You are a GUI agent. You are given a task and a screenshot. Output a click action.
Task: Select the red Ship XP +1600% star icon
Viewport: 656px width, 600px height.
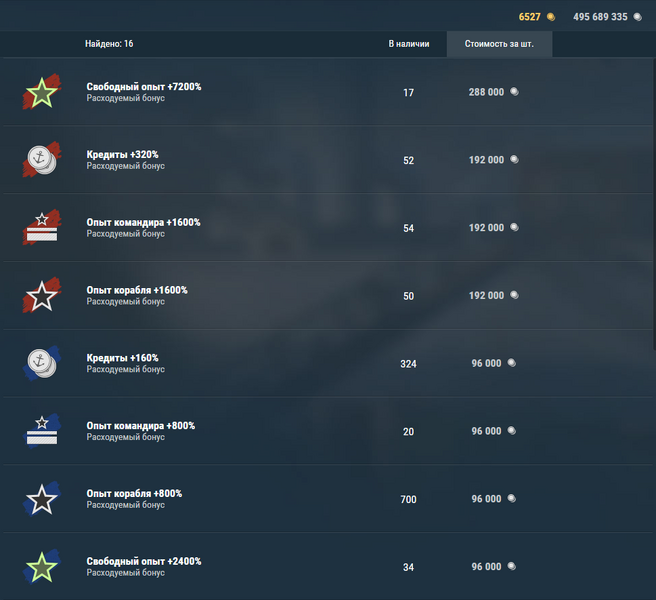[42, 295]
